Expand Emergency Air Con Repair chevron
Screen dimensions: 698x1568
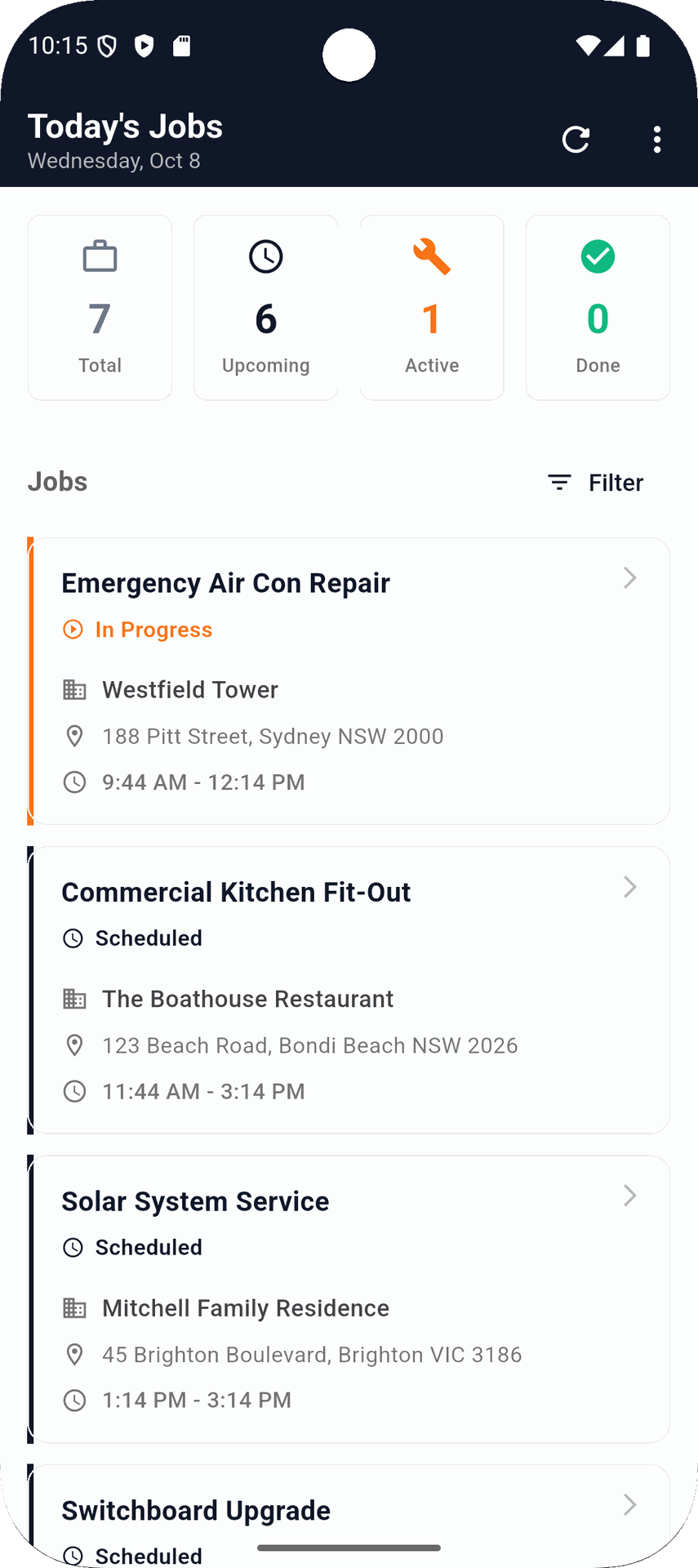click(629, 578)
